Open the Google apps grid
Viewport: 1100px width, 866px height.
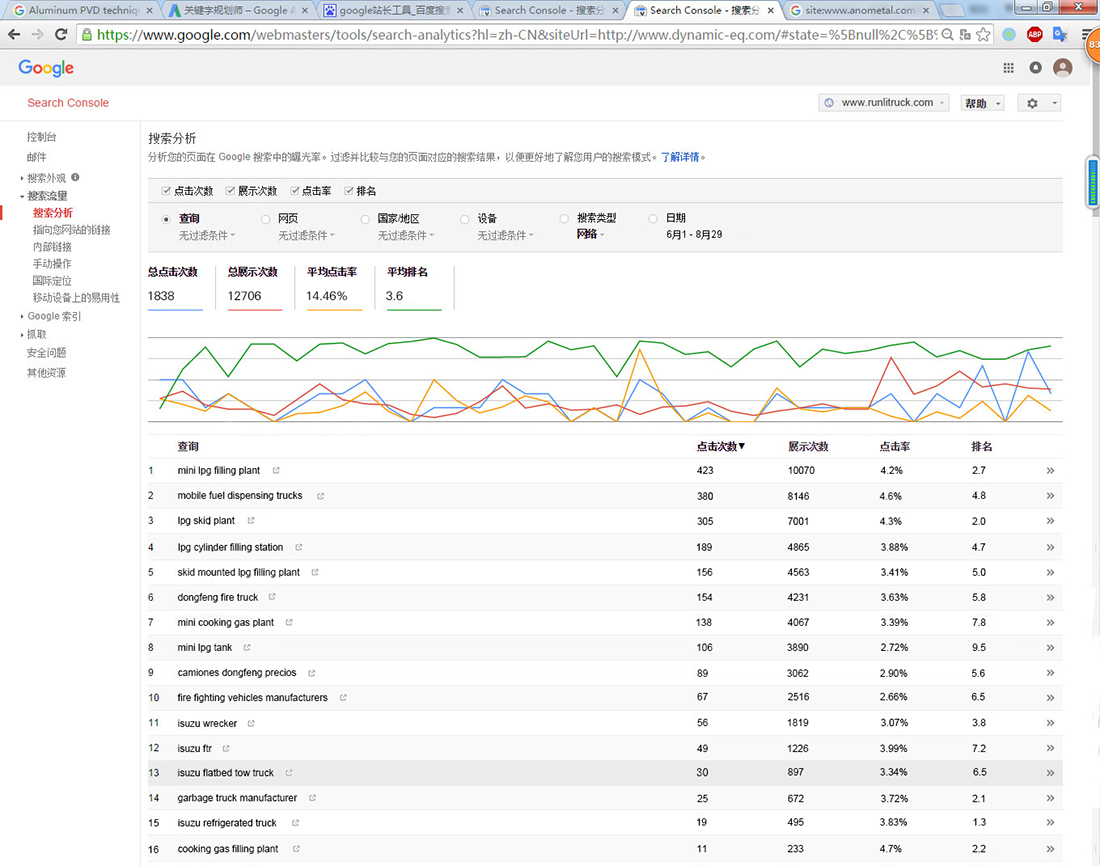[1008, 67]
